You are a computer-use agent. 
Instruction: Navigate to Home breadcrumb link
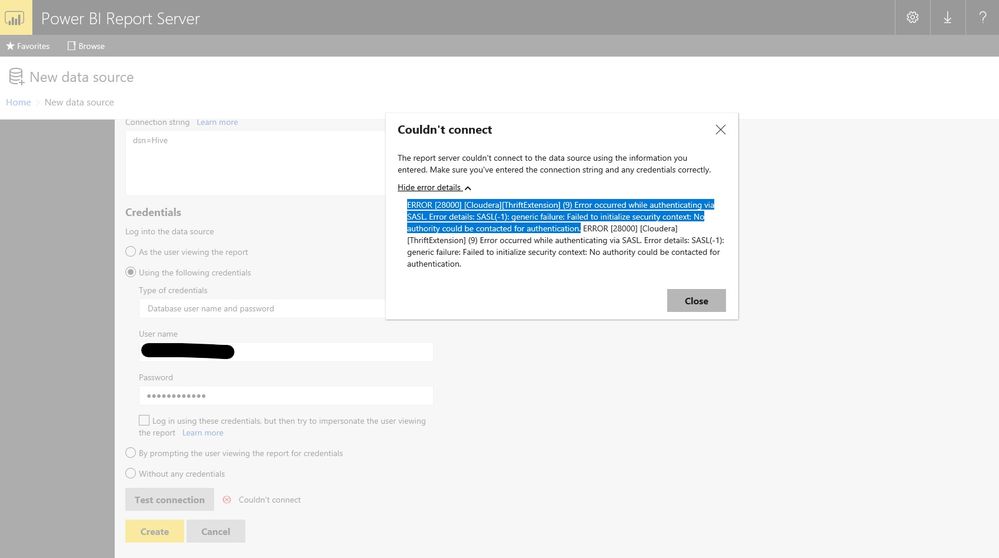click(18, 102)
